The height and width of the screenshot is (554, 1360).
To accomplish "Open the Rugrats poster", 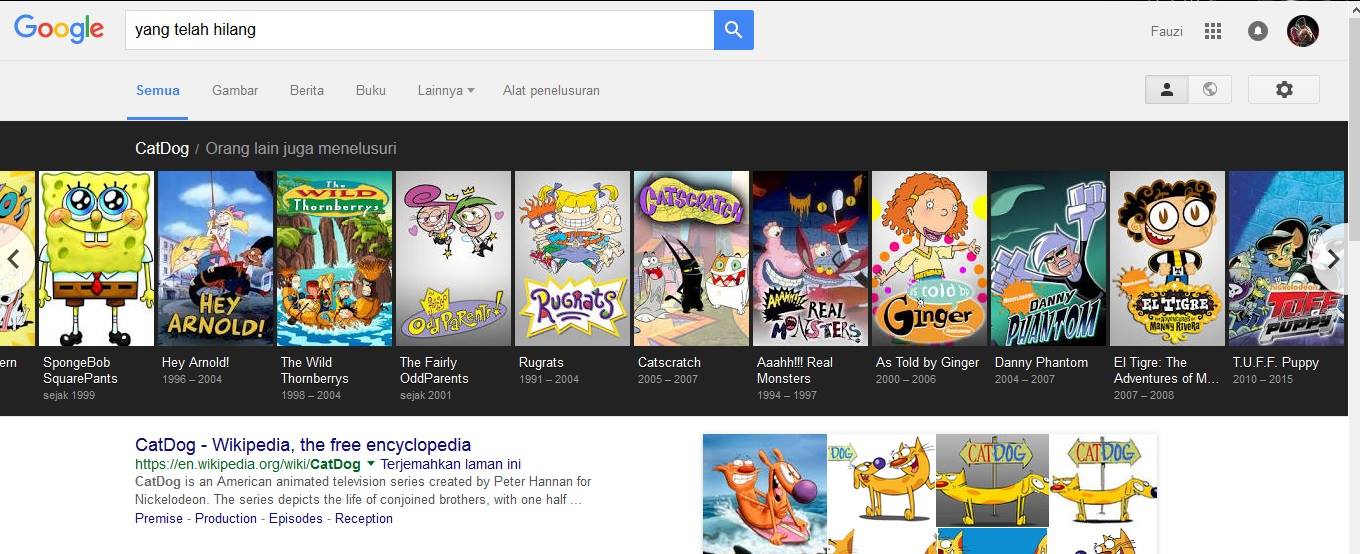I will point(572,258).
